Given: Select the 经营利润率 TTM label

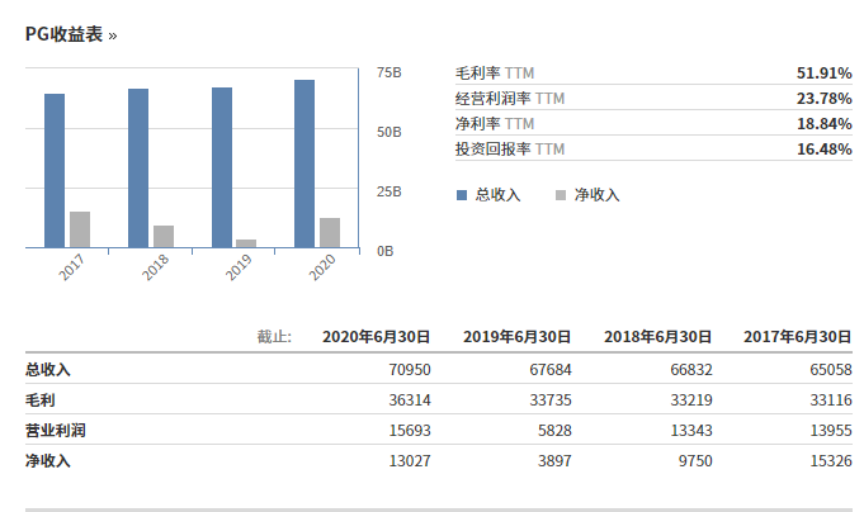Looking at the screenshot, I should tap(510, 99).
